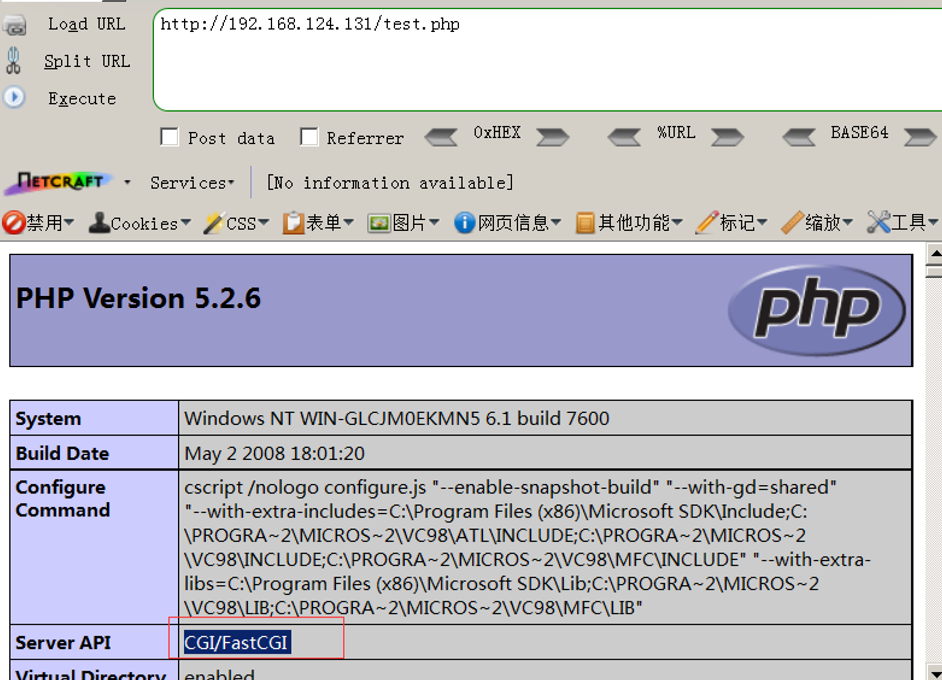Click the Execute play icon

14,97
